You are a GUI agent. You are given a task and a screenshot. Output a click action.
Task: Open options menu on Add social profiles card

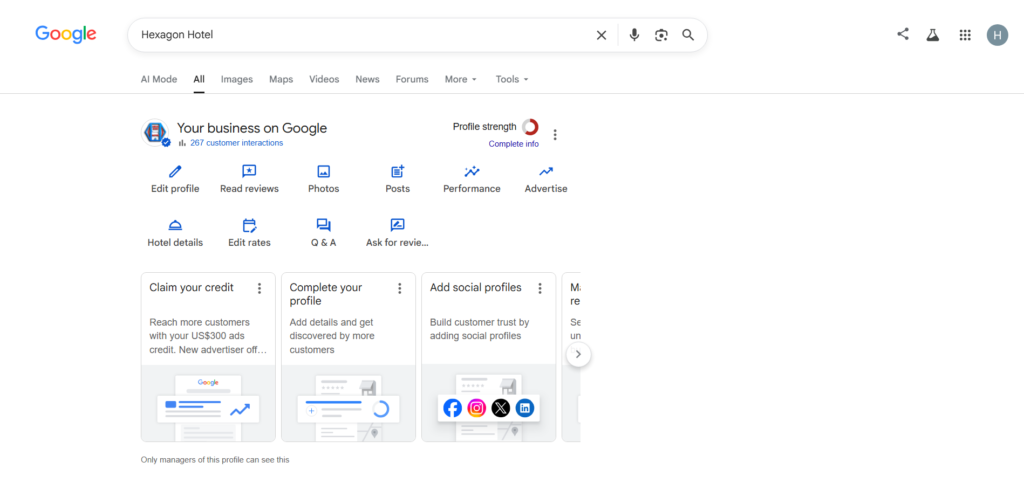point(539,288)
